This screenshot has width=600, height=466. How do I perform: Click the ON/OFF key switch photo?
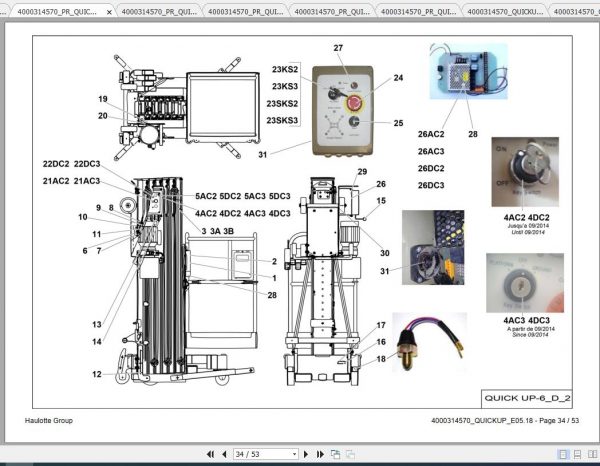[525, 172]
